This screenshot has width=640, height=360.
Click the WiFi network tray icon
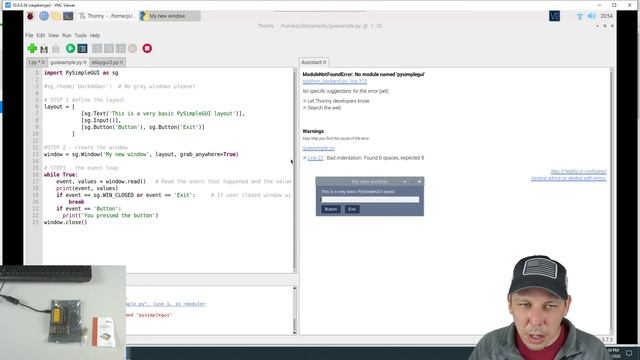[580, 16]
